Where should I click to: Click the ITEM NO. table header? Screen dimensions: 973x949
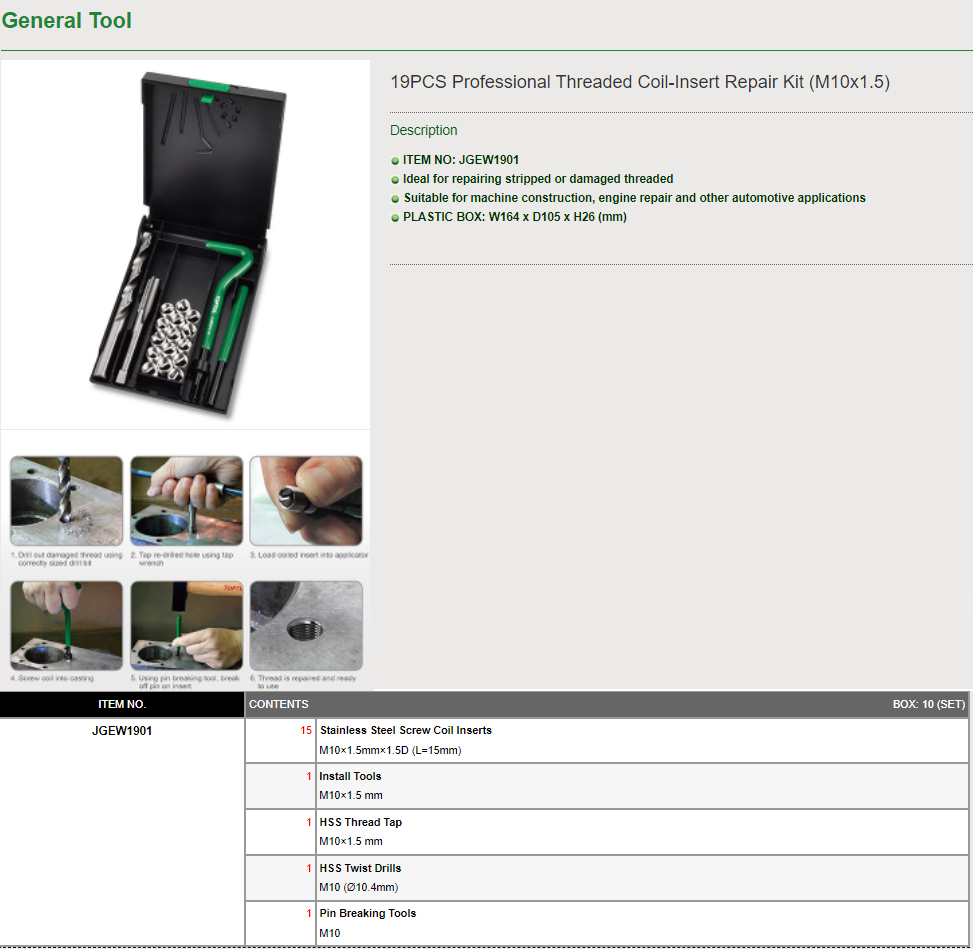pos(122,704)
